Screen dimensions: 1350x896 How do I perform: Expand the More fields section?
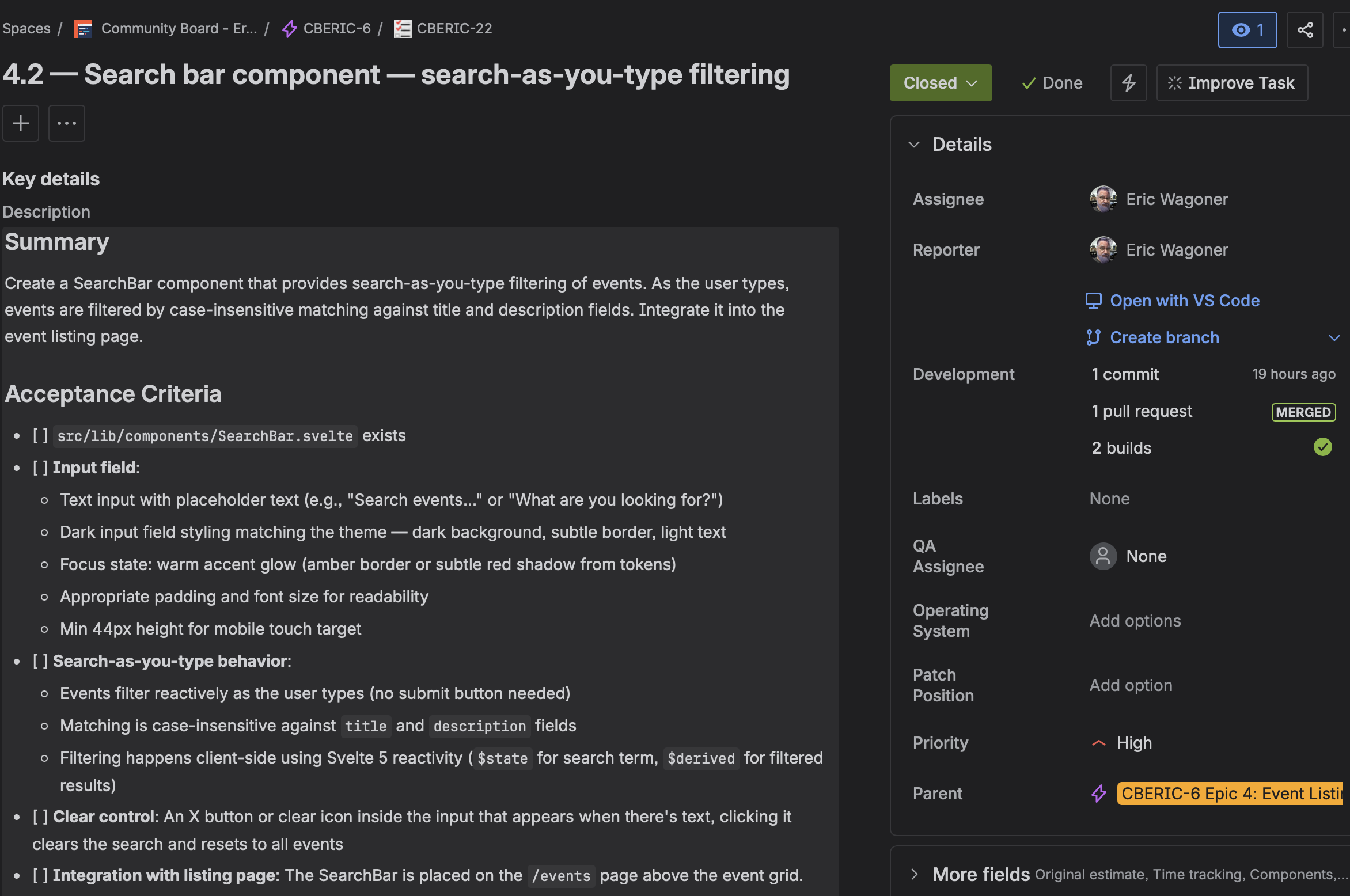pyautogui.click(x=915, y=874)
